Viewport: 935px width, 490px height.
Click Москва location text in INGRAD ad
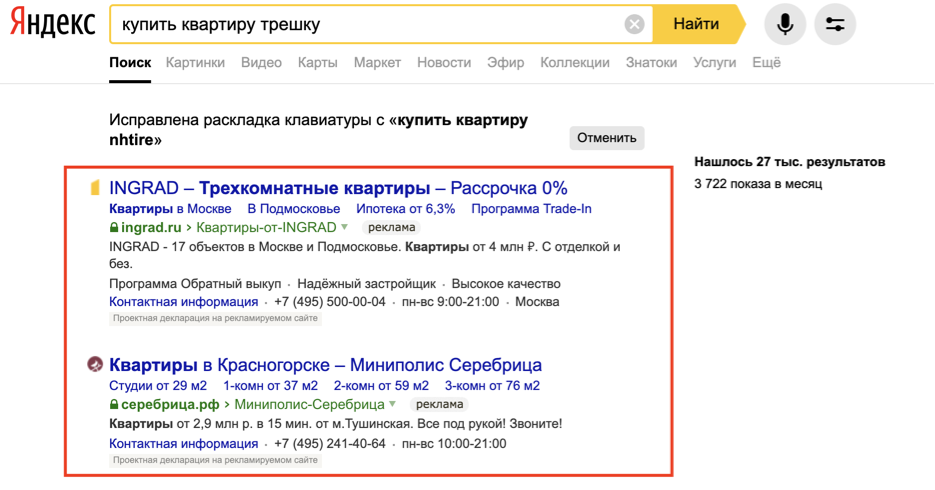(x=537, y=302)
